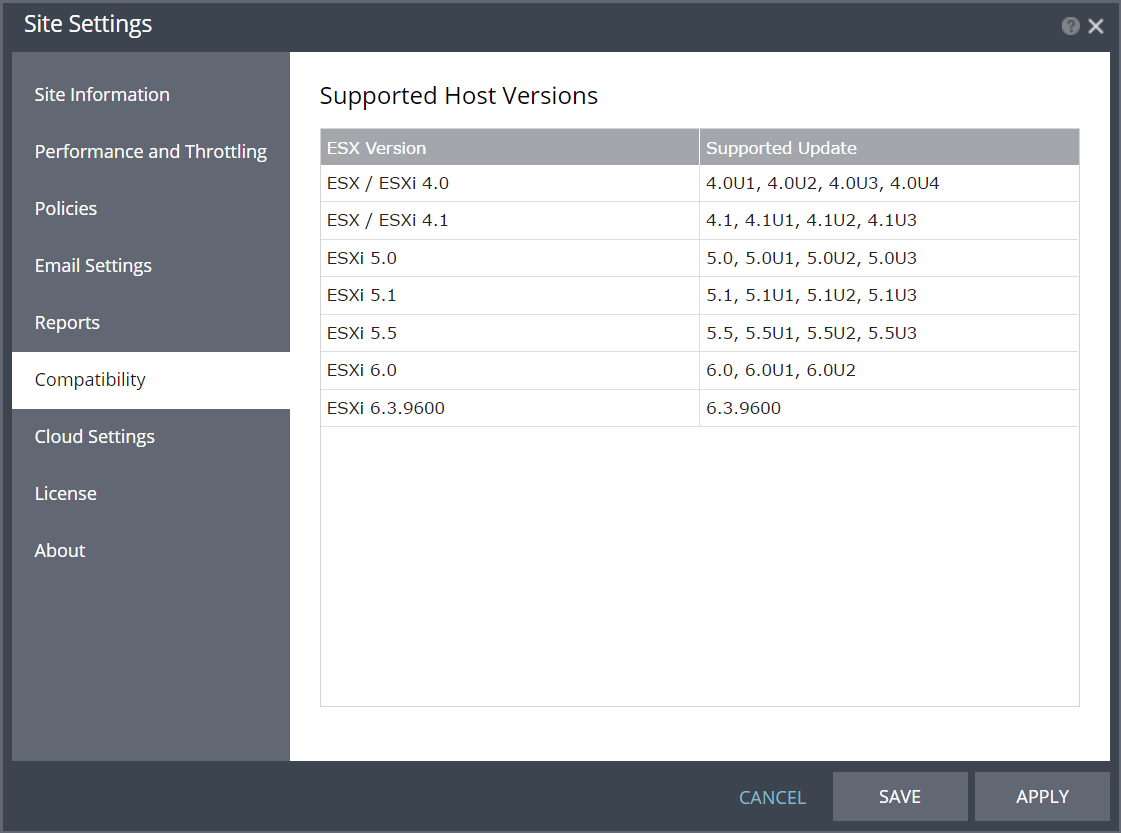Click the 6.0, 6.0U1, 6.0U2 cell
Viewport: 1121px width, 833px height.
tap(889, 370)
